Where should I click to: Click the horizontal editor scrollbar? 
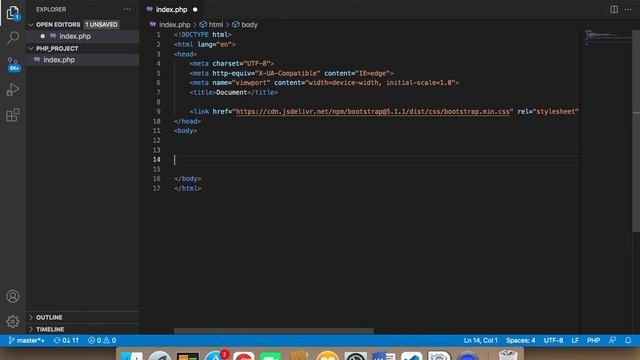pos(273,331)
